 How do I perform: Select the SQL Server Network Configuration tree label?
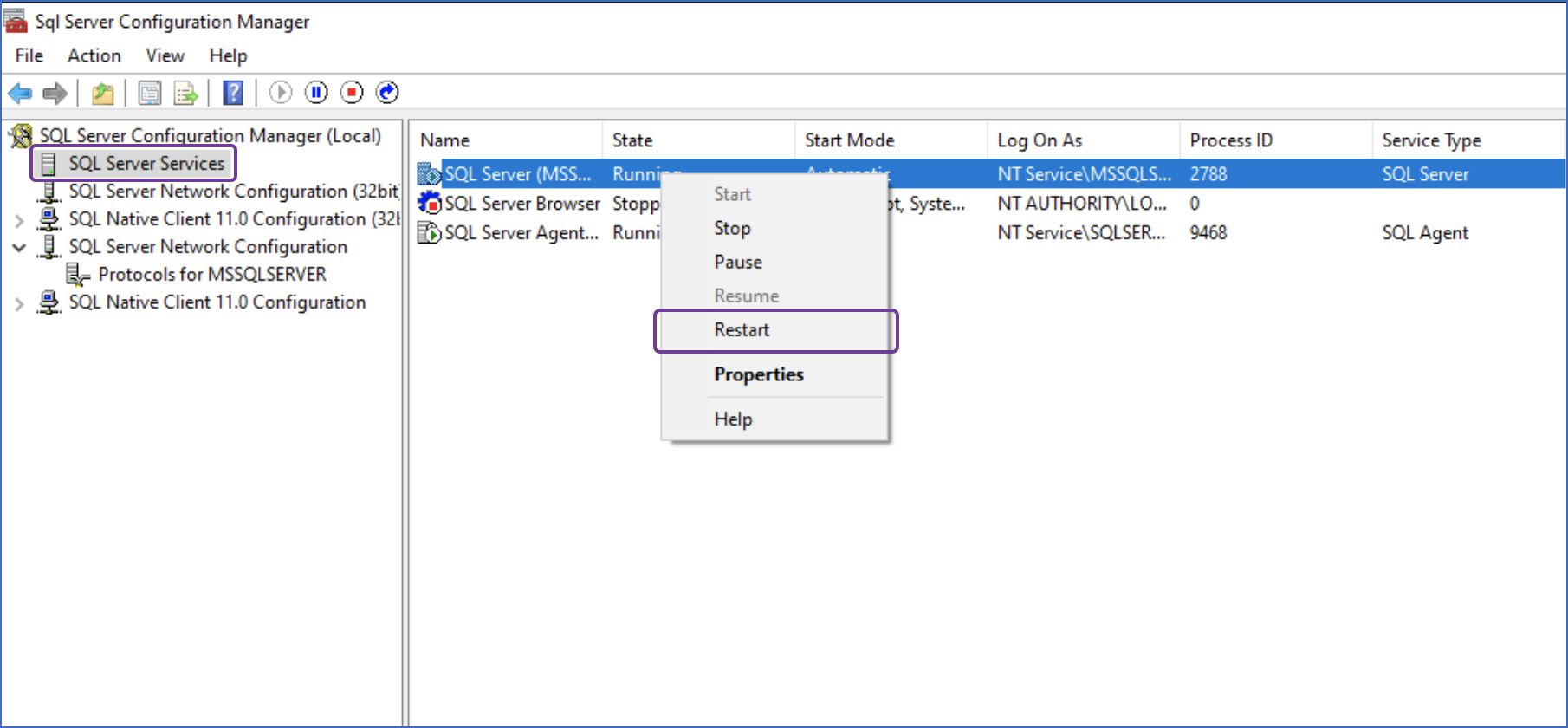click(208, 247)
